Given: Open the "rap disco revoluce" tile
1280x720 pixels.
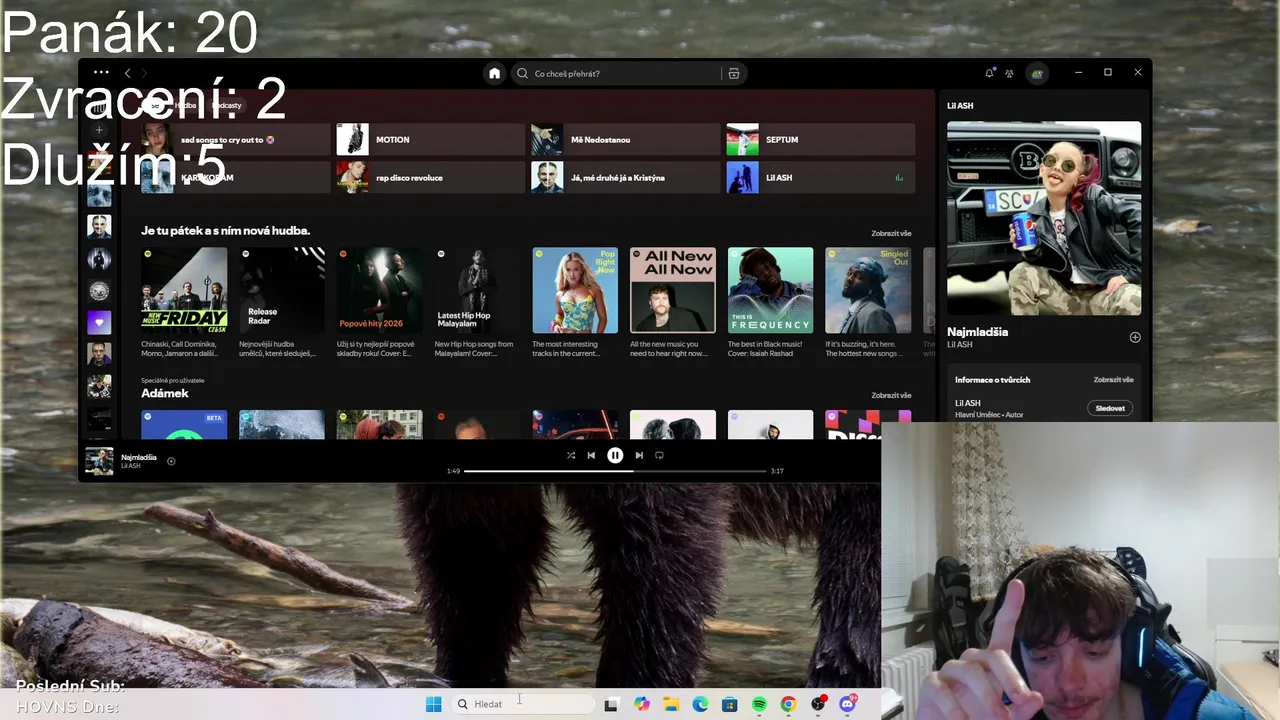Looking at the screenshot, I should coord(430,178).
